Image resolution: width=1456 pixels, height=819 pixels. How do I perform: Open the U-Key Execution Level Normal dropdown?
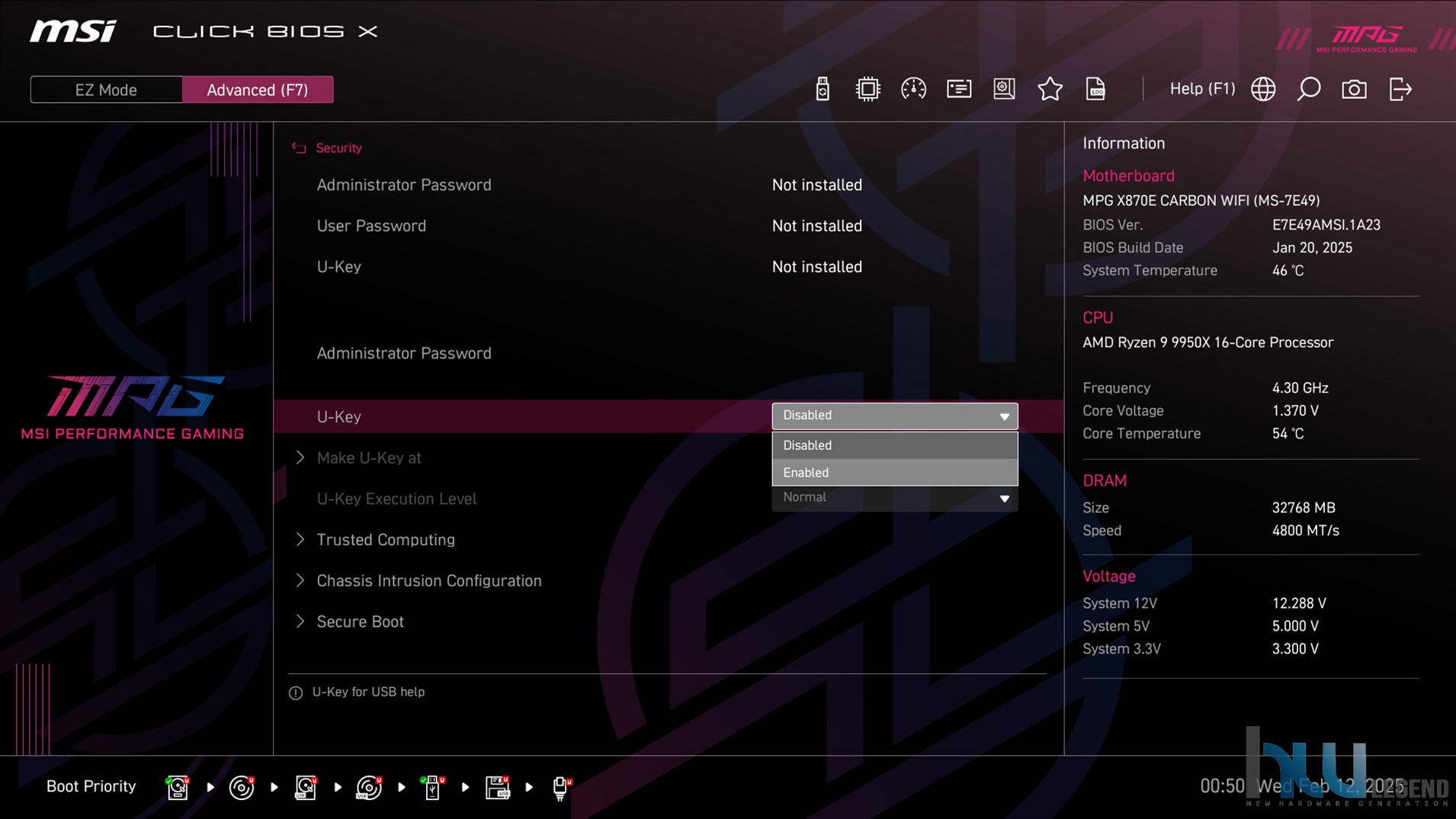(x=895, y=498)
